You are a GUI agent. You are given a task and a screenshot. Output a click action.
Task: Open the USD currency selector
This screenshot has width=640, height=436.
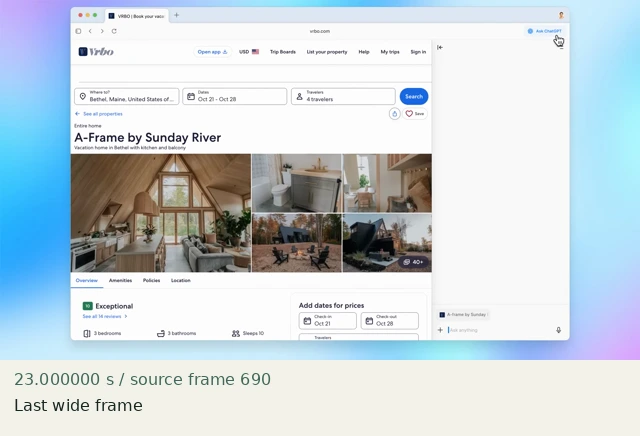(249, 52)
